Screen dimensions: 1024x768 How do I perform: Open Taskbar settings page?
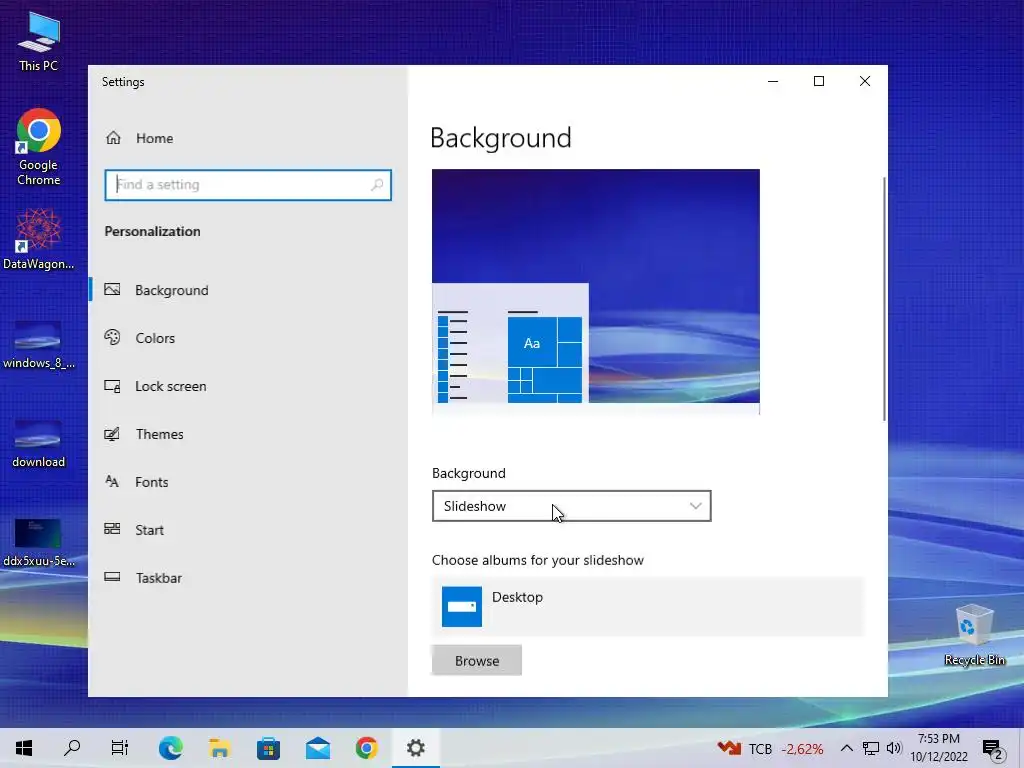(248, 578)
